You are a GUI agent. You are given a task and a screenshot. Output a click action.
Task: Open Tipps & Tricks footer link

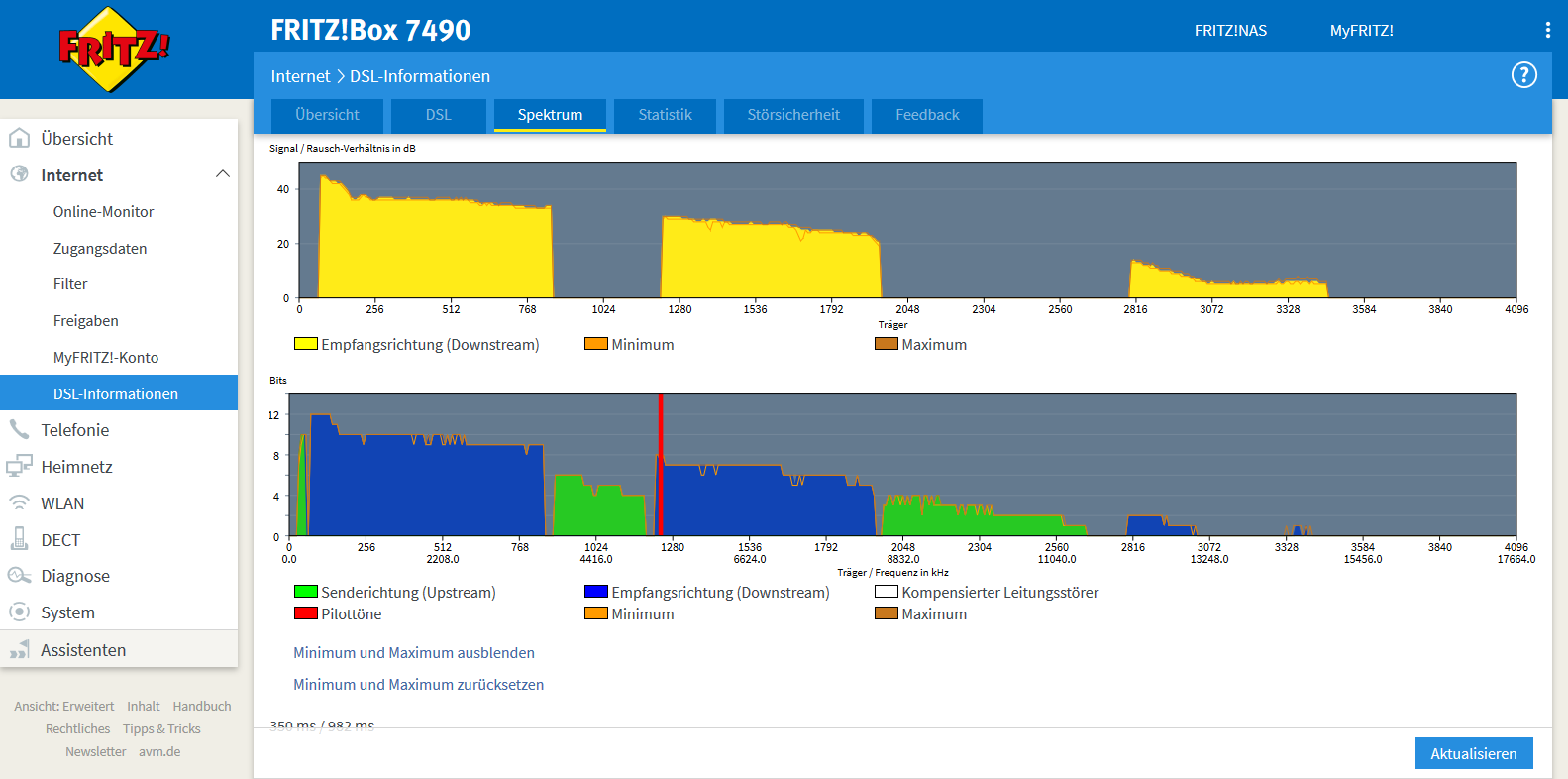pos(161,728)
